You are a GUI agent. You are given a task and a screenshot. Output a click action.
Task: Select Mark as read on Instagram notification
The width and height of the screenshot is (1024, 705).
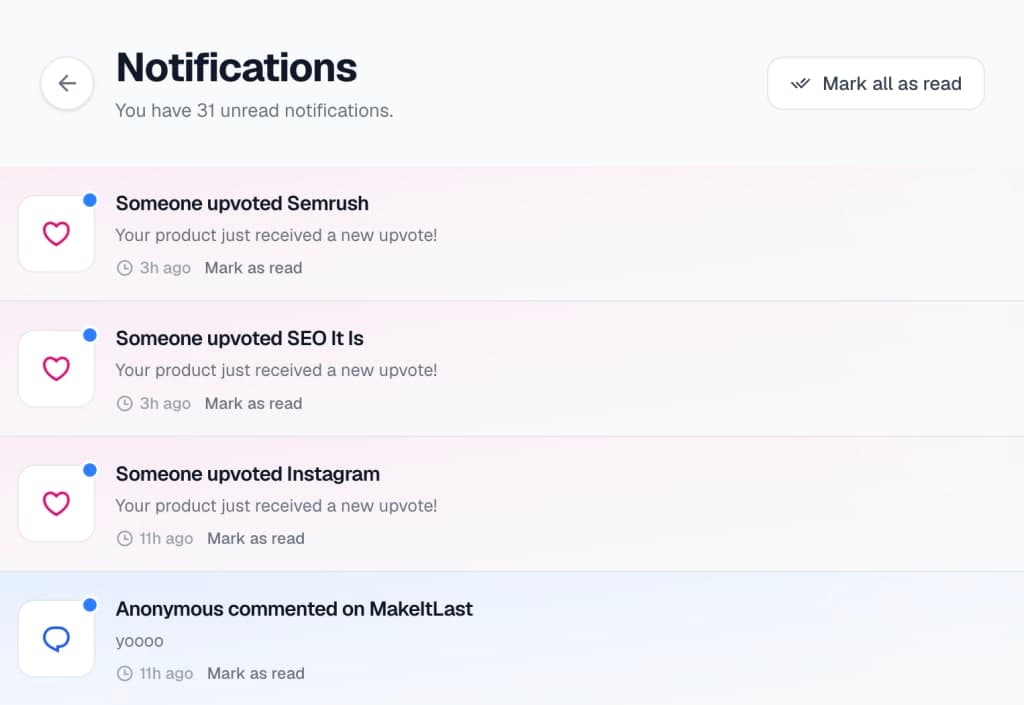255,538
